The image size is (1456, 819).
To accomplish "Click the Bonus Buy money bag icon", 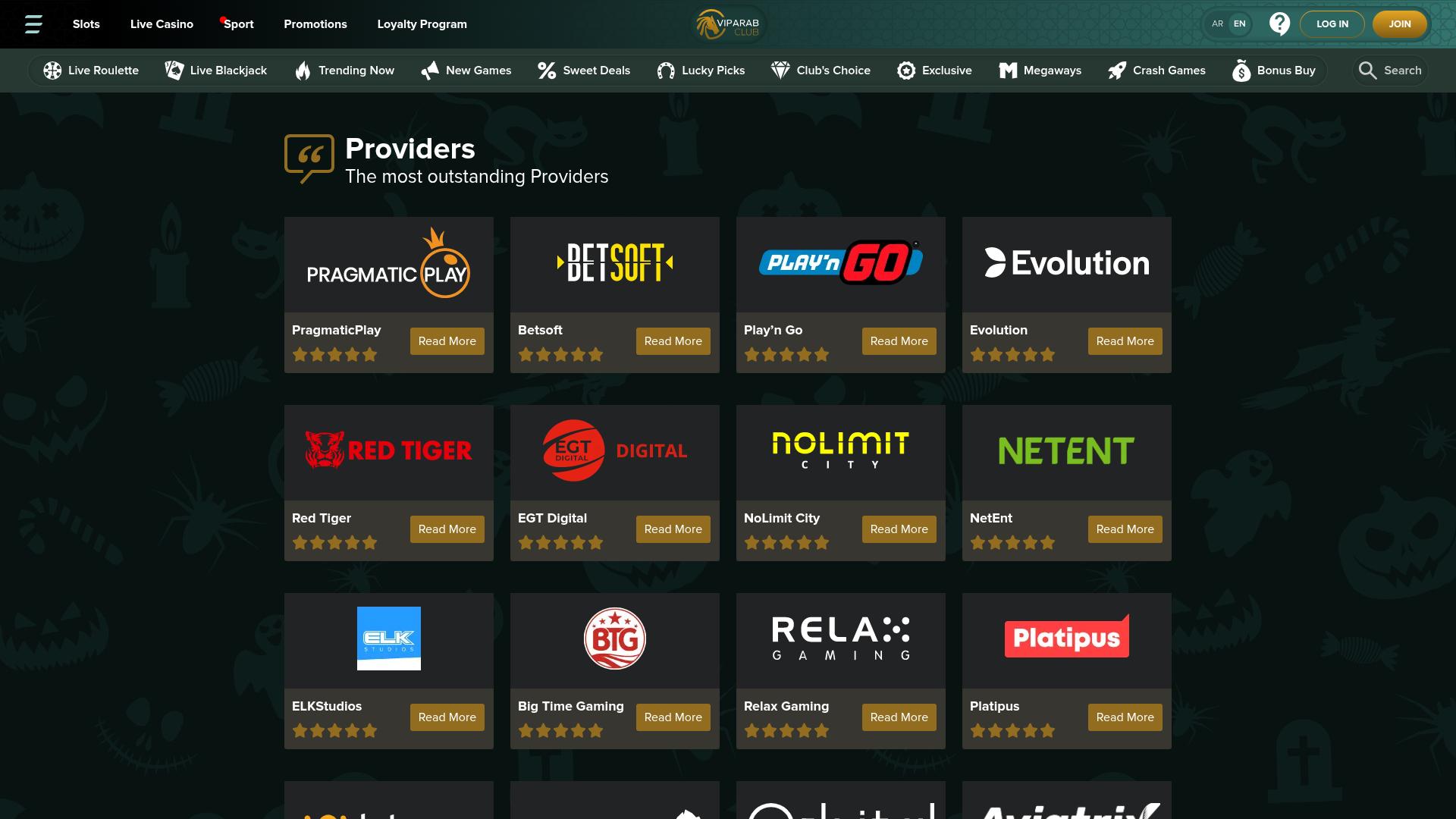I will [x=1241, y=71].
